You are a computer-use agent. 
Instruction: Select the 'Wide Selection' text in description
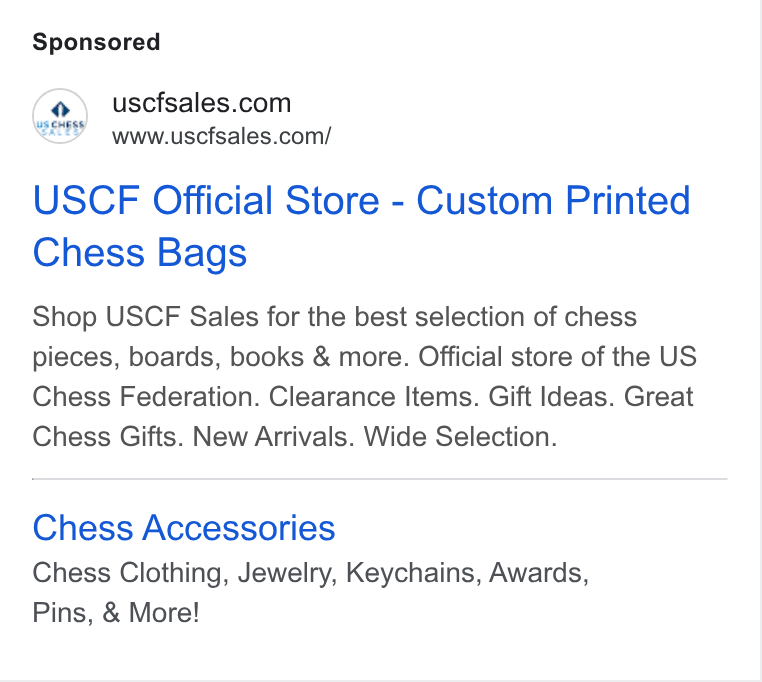460,437
